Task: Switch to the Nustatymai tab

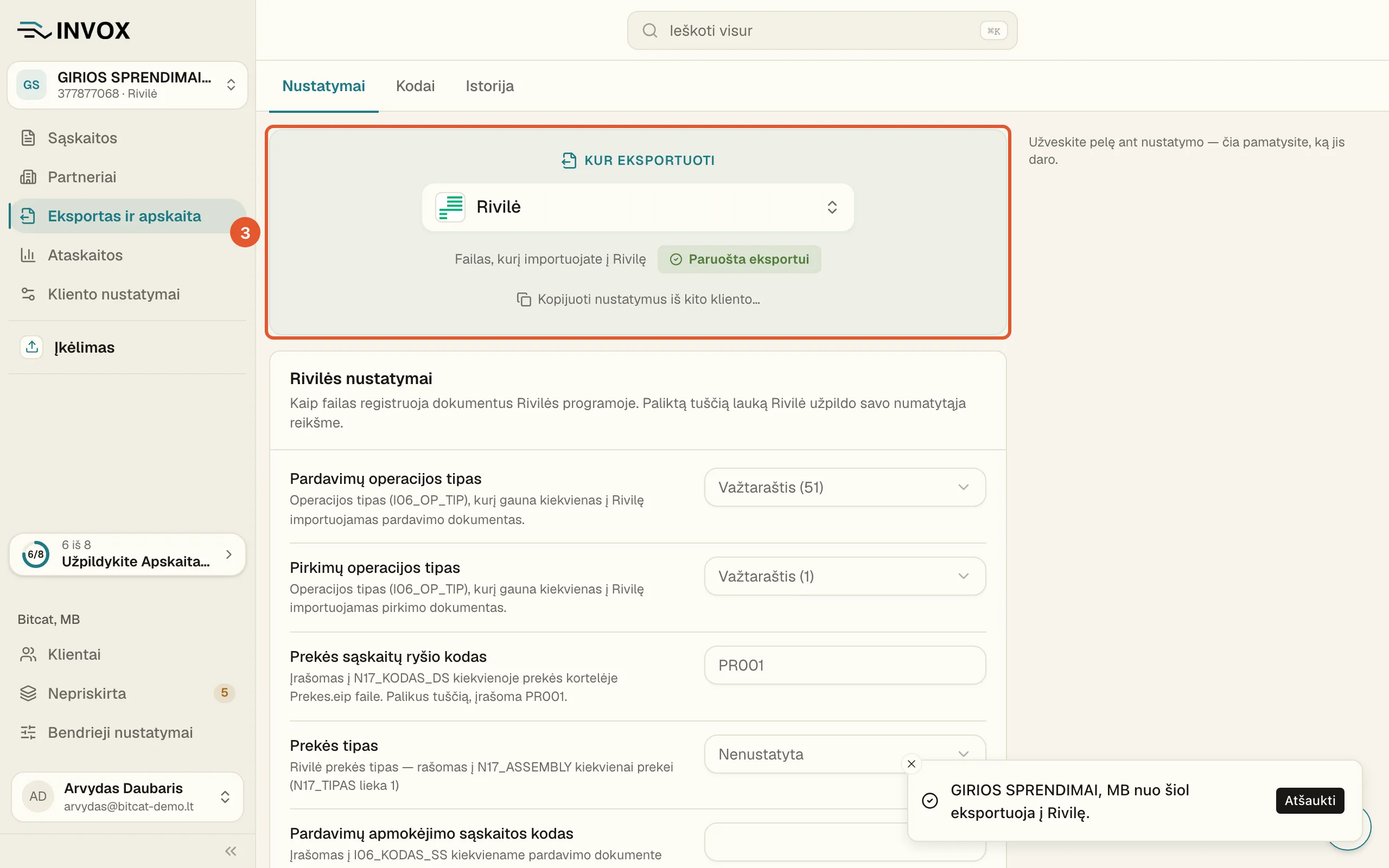Action: coord(324,86)
